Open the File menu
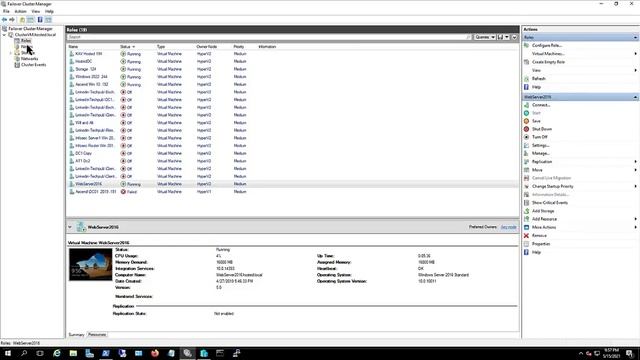This screenshot has width=640, height=360. 6,11
